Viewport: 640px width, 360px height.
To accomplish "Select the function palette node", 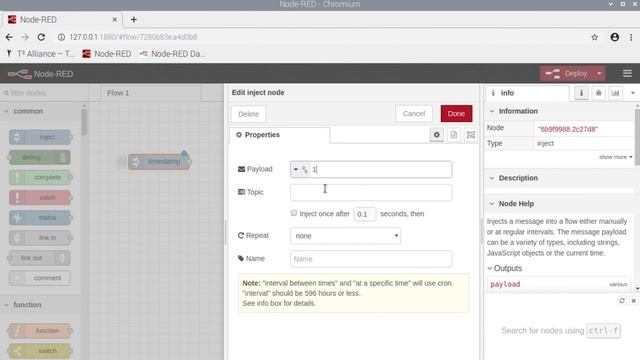I will click(x=40, y=331).
